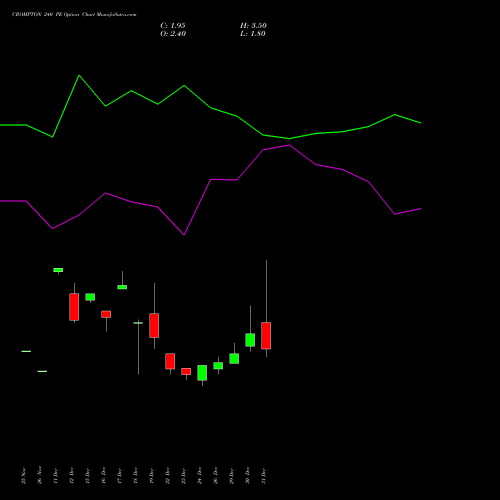Click the 18 Dec date label
Screen dimensions: 500x500
click(x=135, y=476)
